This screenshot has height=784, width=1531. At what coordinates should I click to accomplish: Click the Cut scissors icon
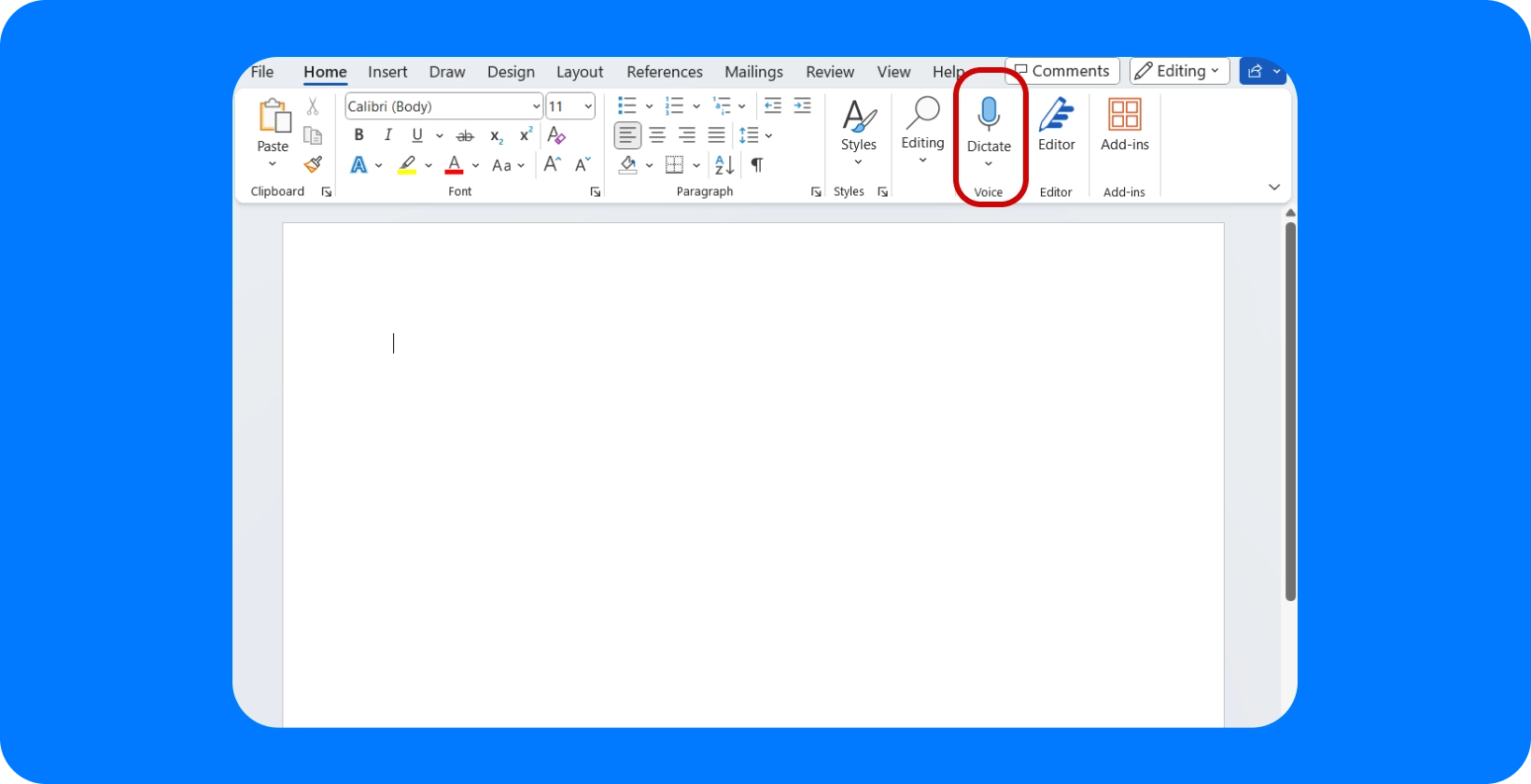pos(313,106)
